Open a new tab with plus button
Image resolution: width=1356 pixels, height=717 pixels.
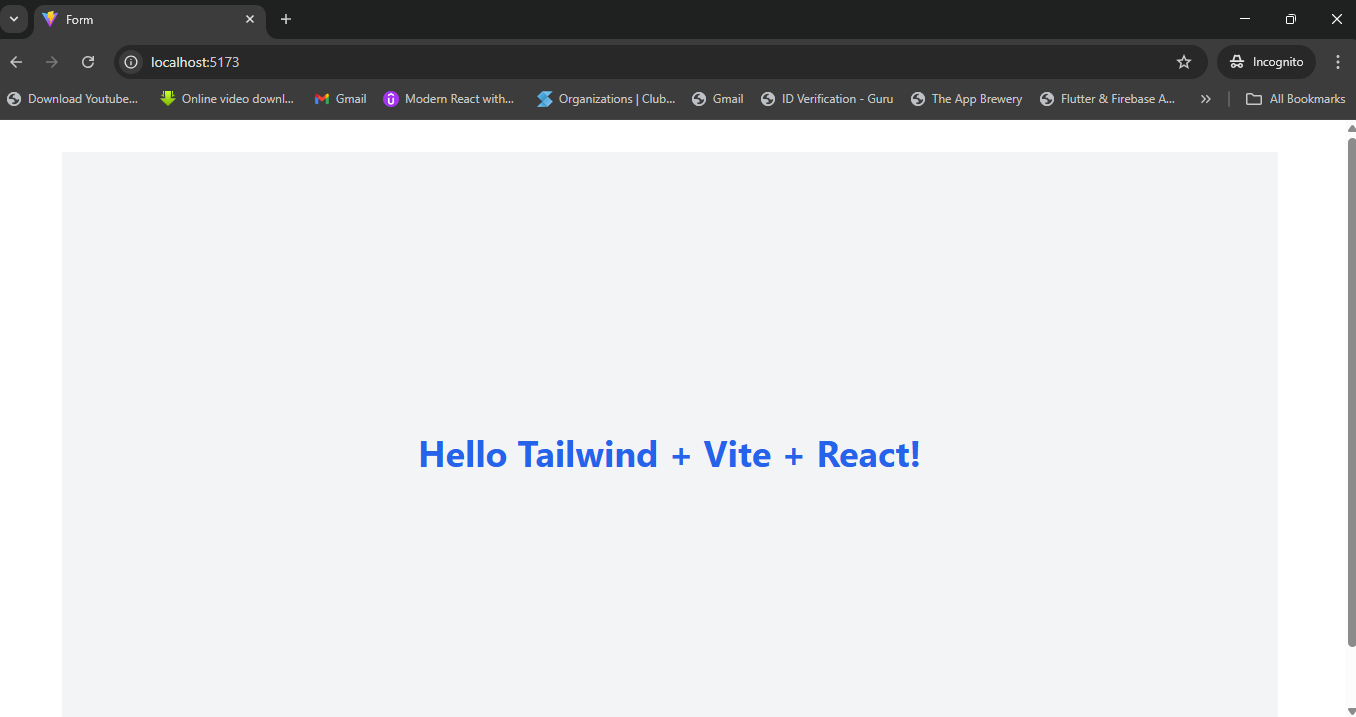[x=286, y=19]
